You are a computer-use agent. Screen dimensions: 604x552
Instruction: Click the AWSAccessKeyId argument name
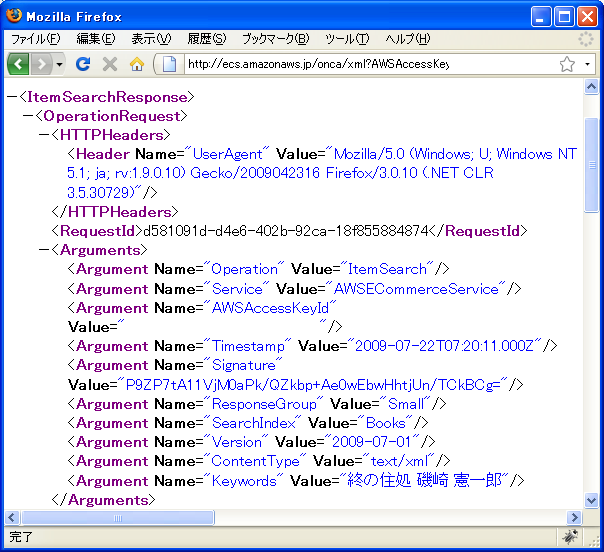(x=270, y=308)
